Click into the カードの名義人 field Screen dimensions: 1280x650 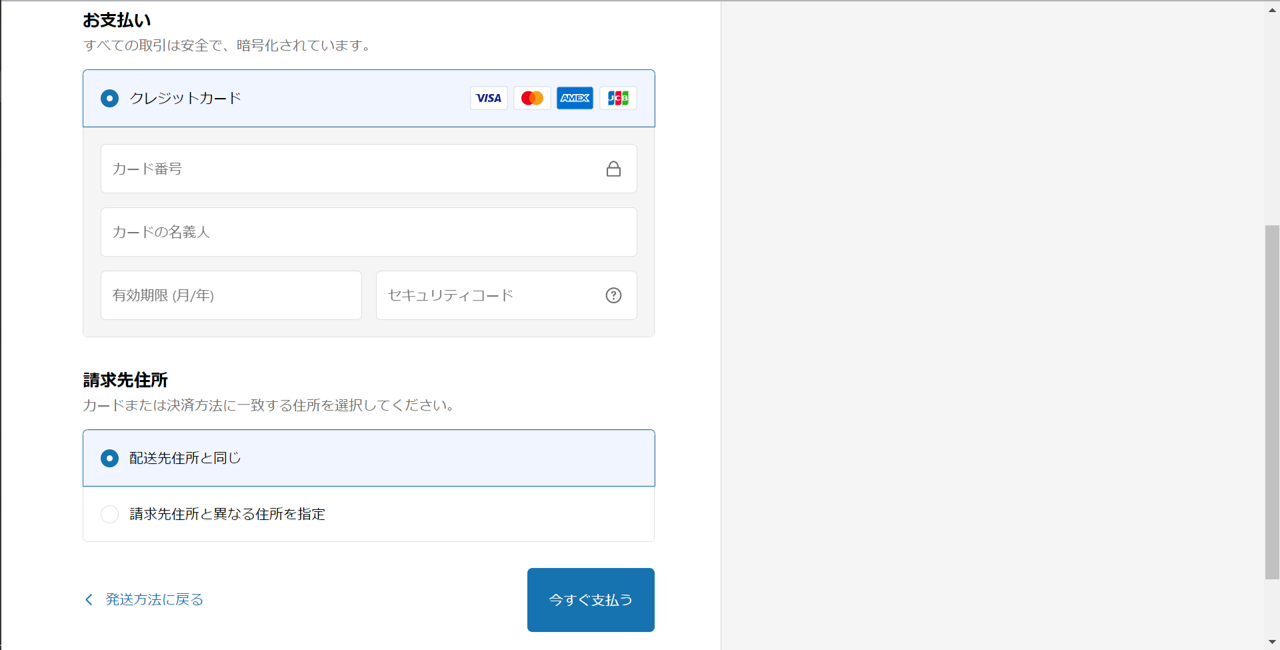(x=368, y=232)
